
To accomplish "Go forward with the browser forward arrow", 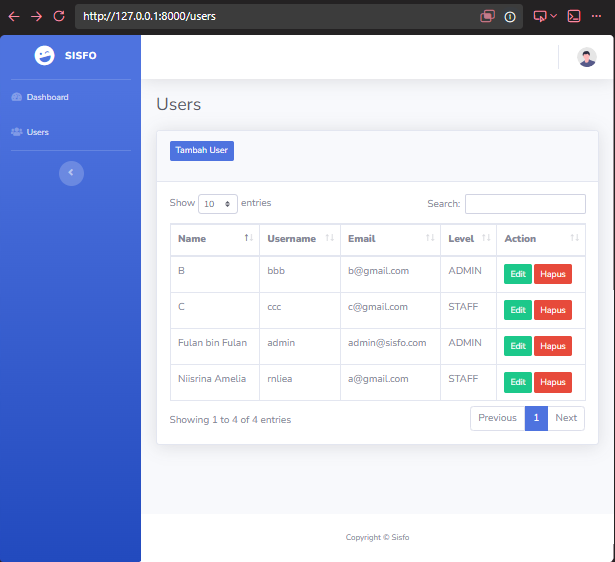I will click(x=36, y=16).
